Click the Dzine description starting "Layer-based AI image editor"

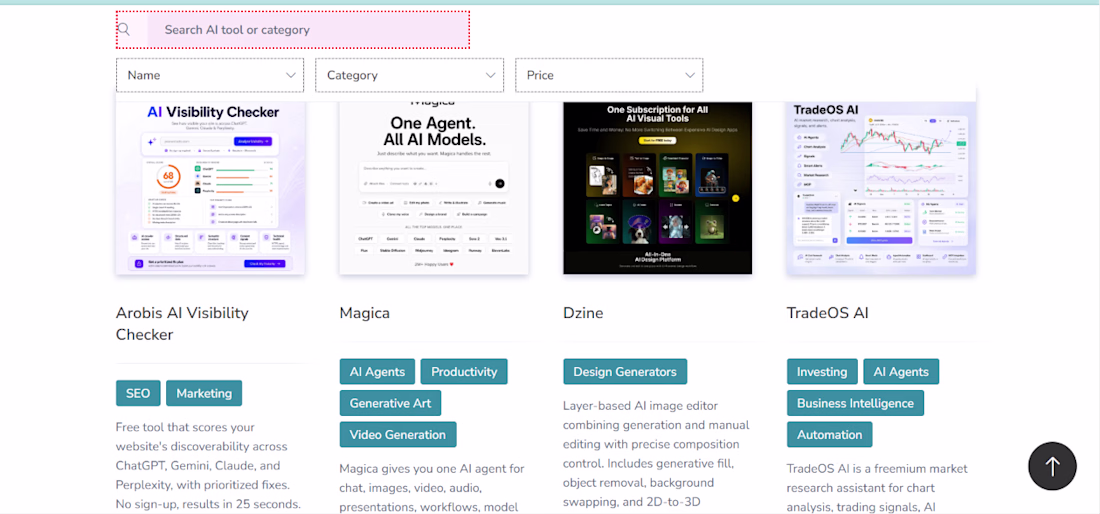coord(656,454)
